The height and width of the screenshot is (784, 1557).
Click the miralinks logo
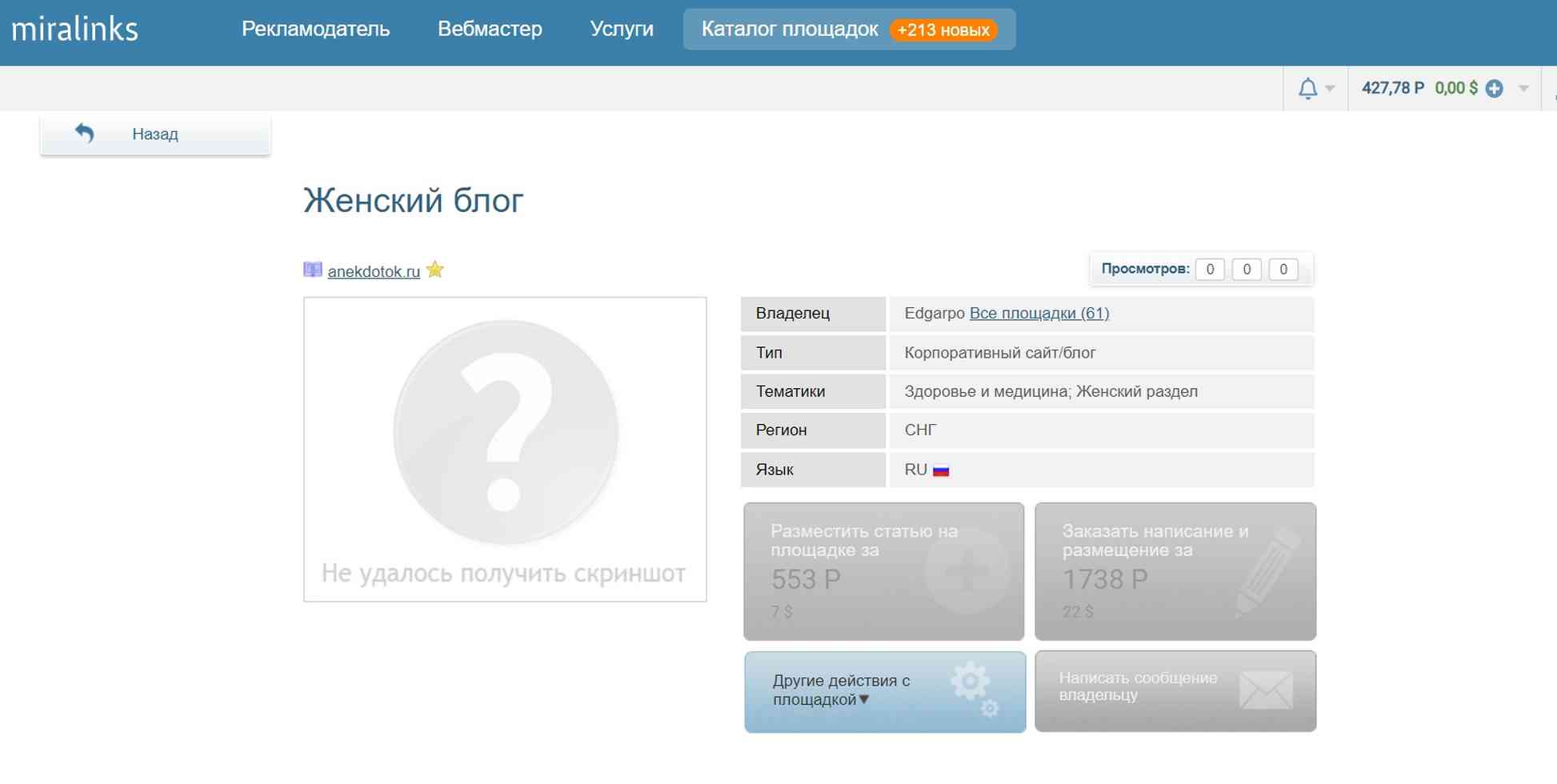click(x=74, y=30)
